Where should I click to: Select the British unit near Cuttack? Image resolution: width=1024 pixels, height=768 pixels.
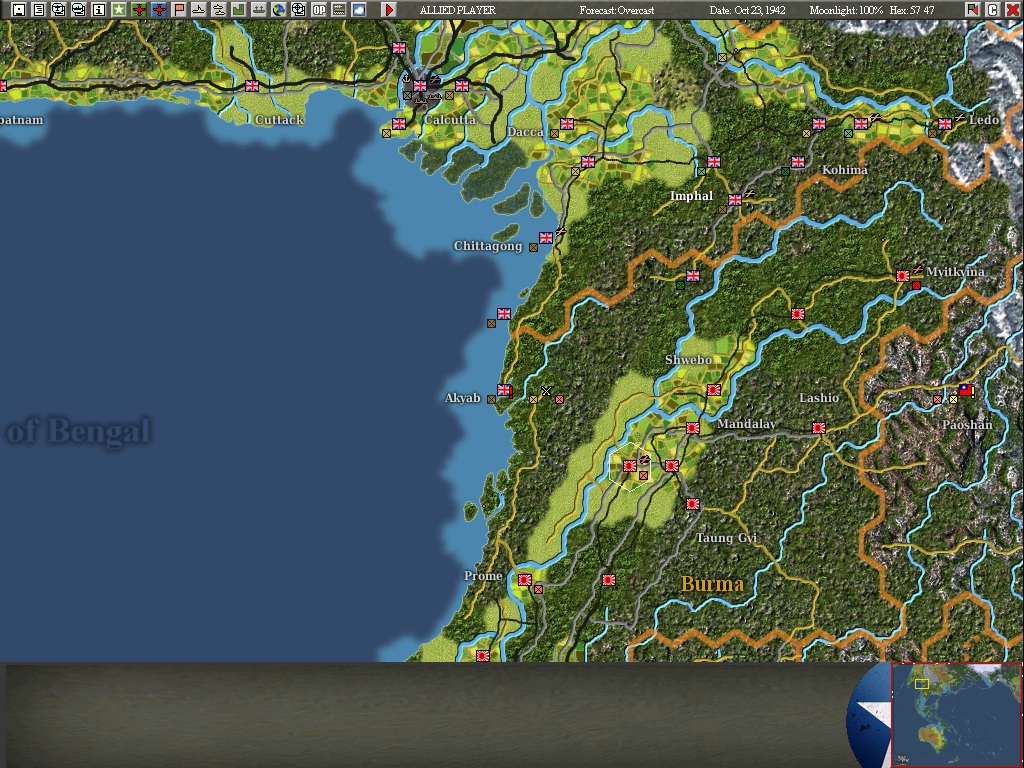tap(251, 86)
